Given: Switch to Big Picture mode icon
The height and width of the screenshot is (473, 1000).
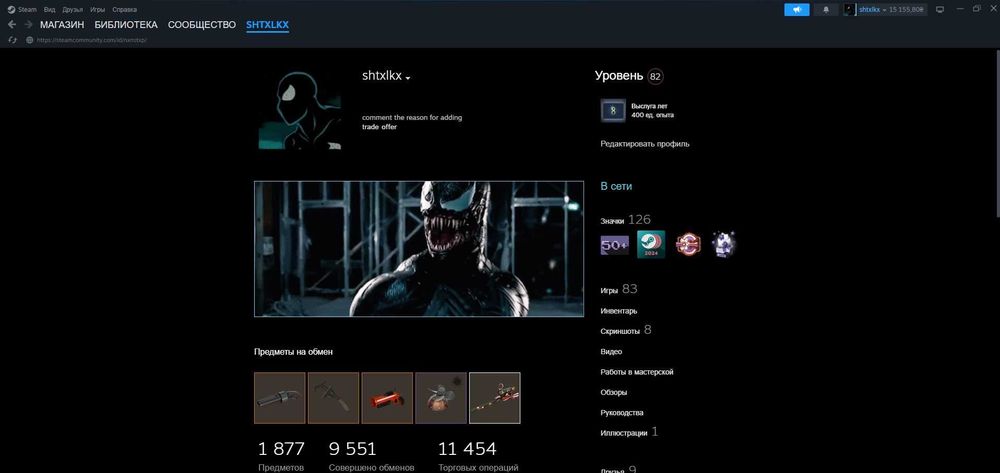Looking at the screenshot, I should pyautogui.click(x=940, y=10).
